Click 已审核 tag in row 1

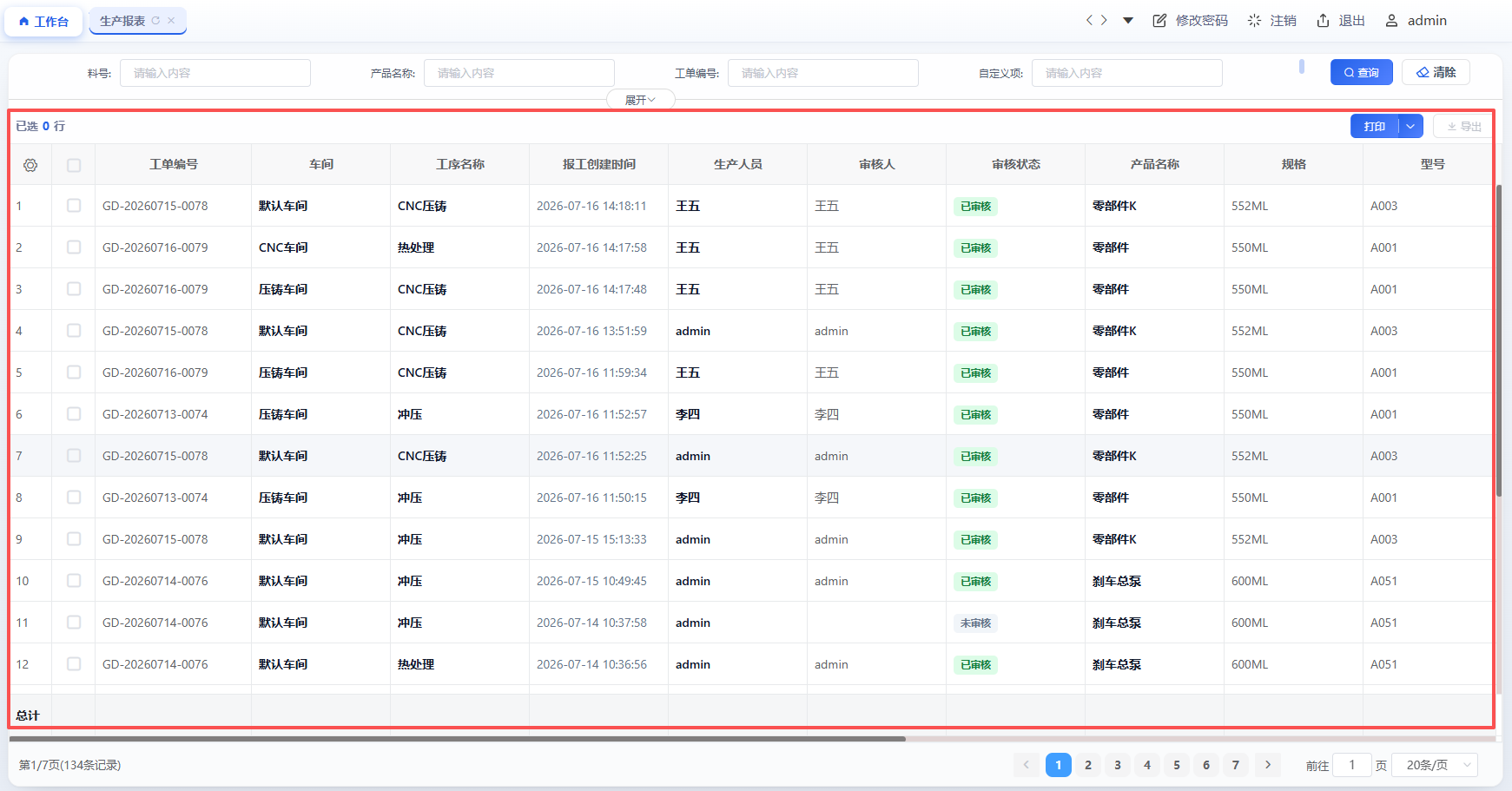(x=975, y=207)
